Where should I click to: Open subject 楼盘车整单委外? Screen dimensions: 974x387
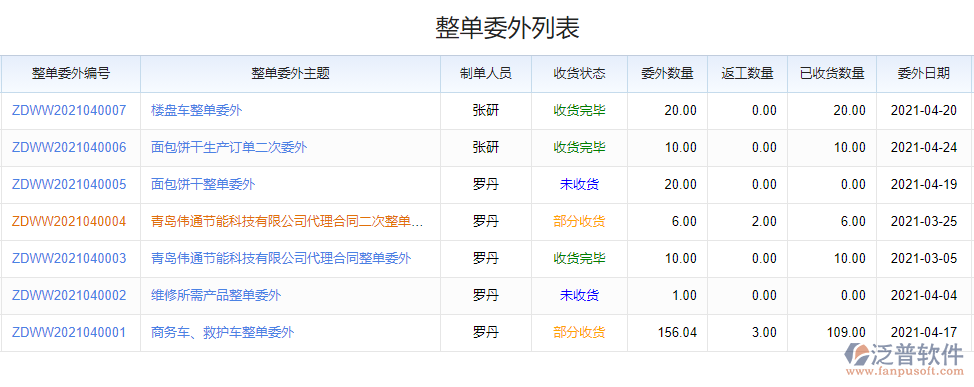(x=196, y=111)
